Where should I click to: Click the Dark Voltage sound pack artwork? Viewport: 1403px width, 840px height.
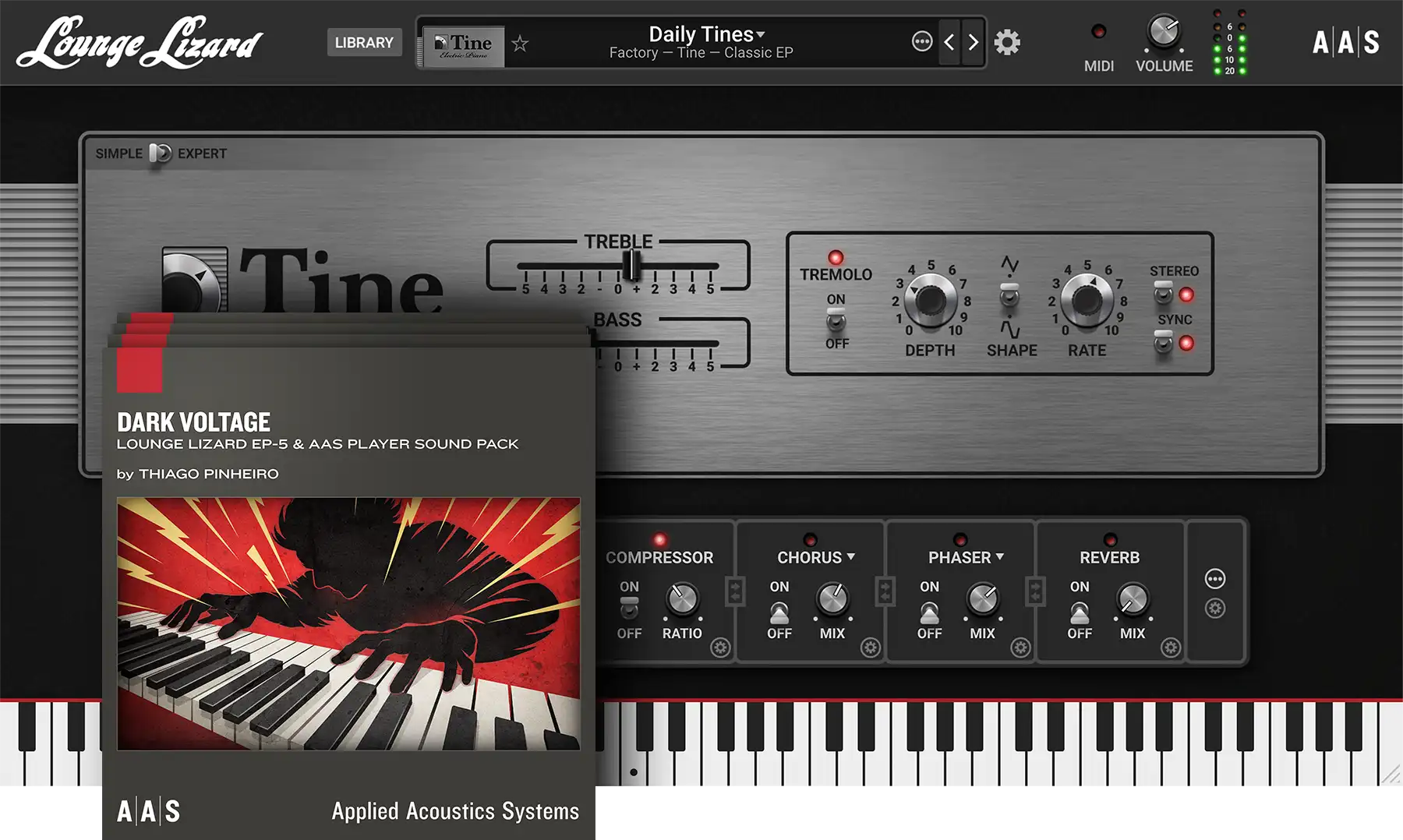click(x=348, y=623)
